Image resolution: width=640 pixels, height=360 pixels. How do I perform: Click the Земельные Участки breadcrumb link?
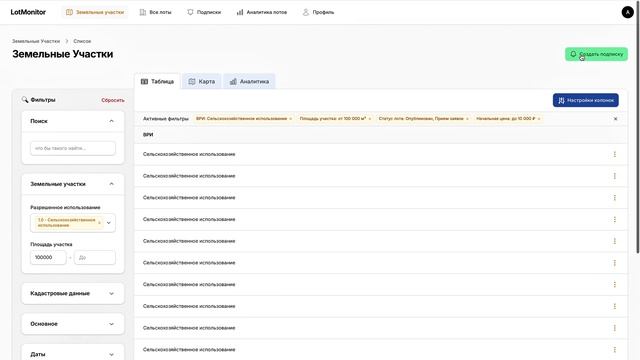pos(36,41)
